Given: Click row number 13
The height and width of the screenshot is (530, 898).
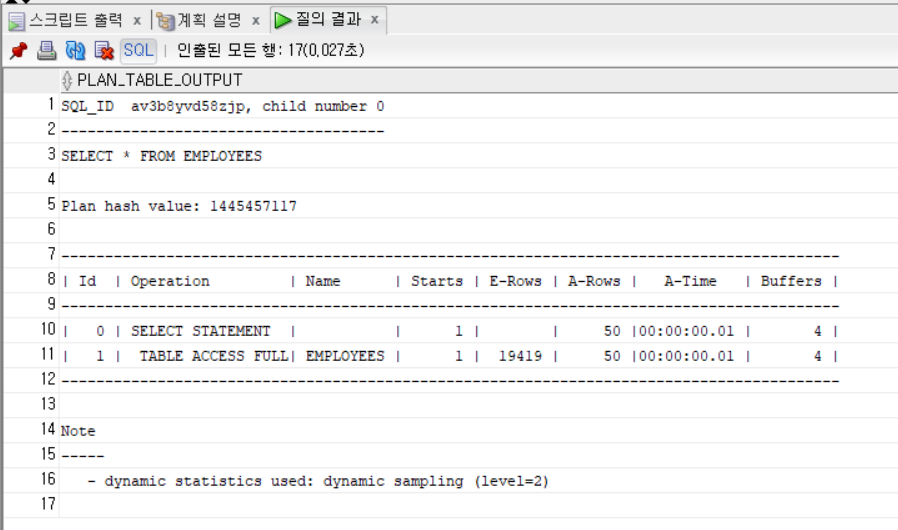Looking at the screenshot, I should click(x=49, y=405).
